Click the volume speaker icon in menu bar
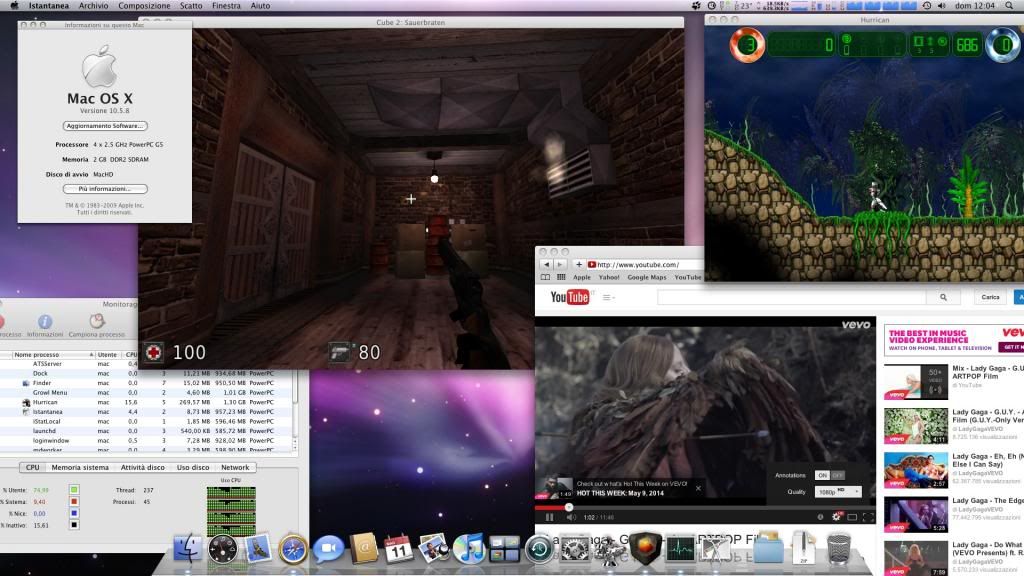1024x576 pixels. tap(941, 5)
